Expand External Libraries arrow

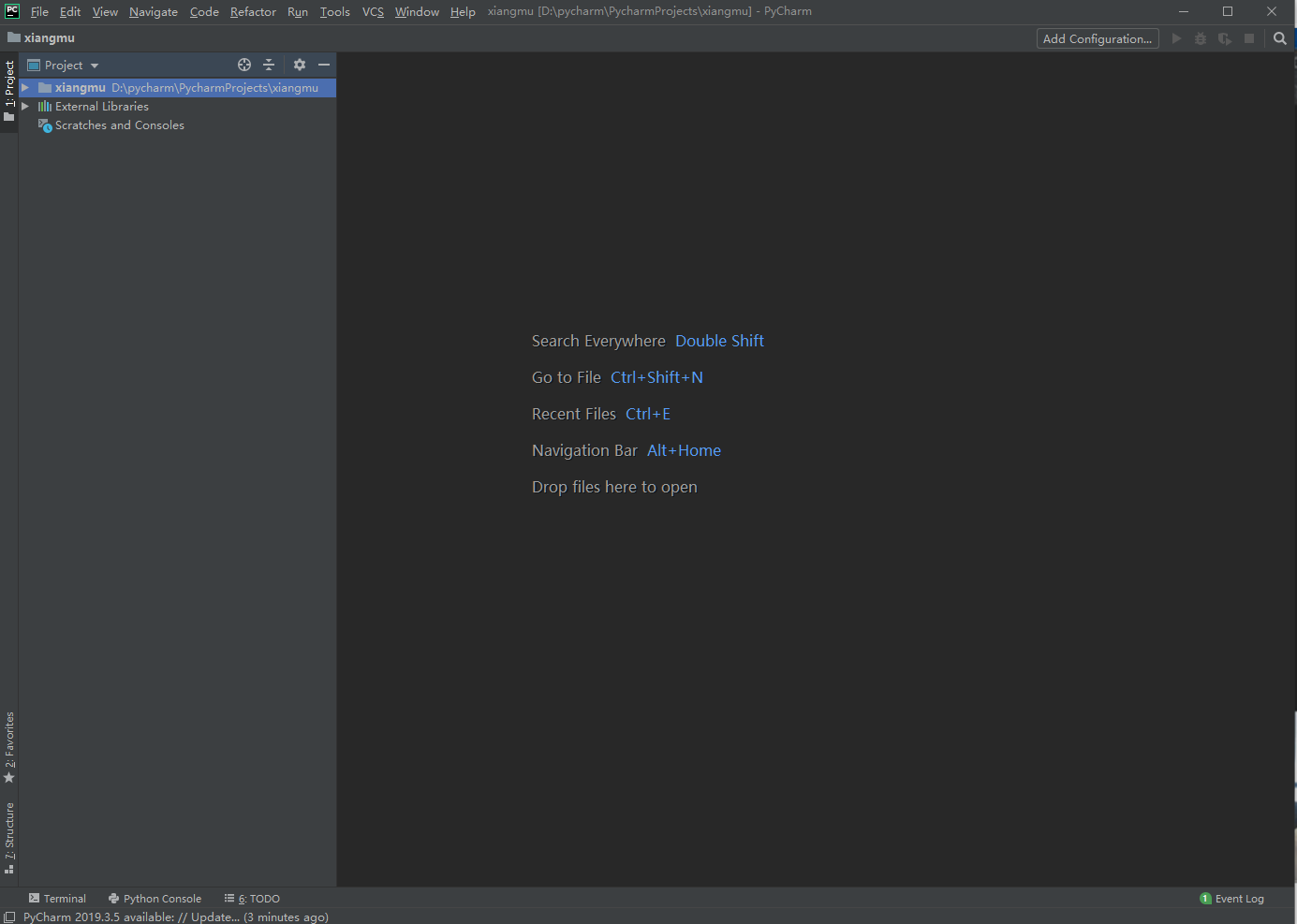point(25,106)
